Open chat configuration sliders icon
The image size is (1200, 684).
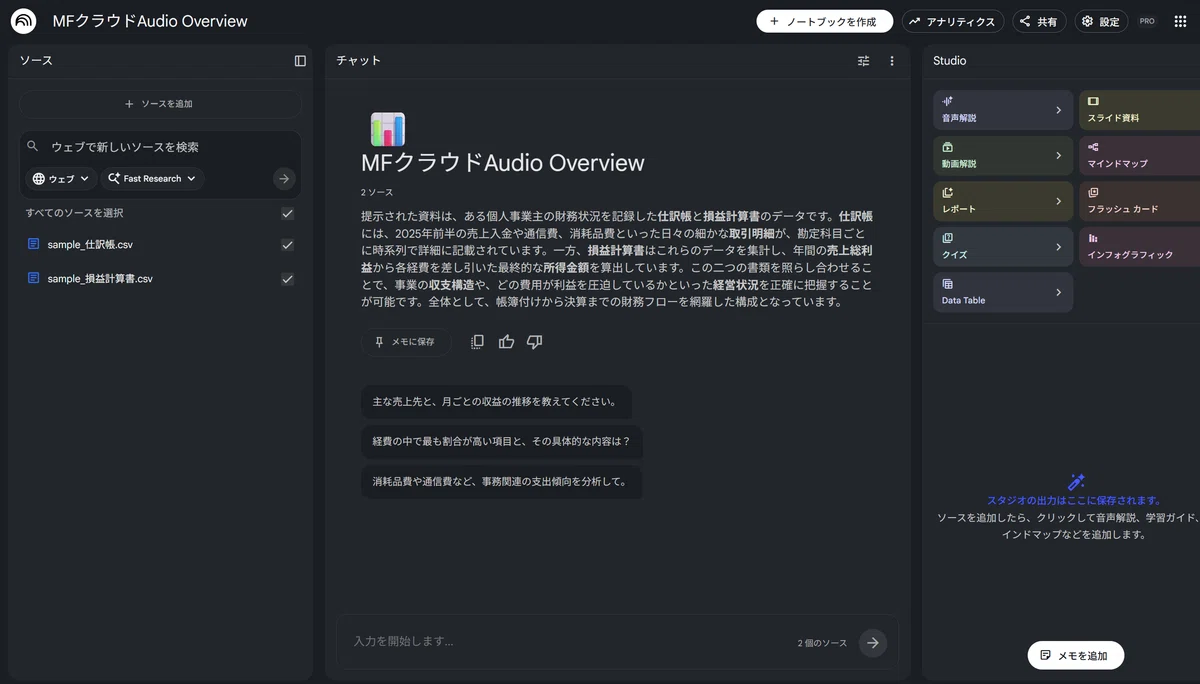tap(864, 61)
